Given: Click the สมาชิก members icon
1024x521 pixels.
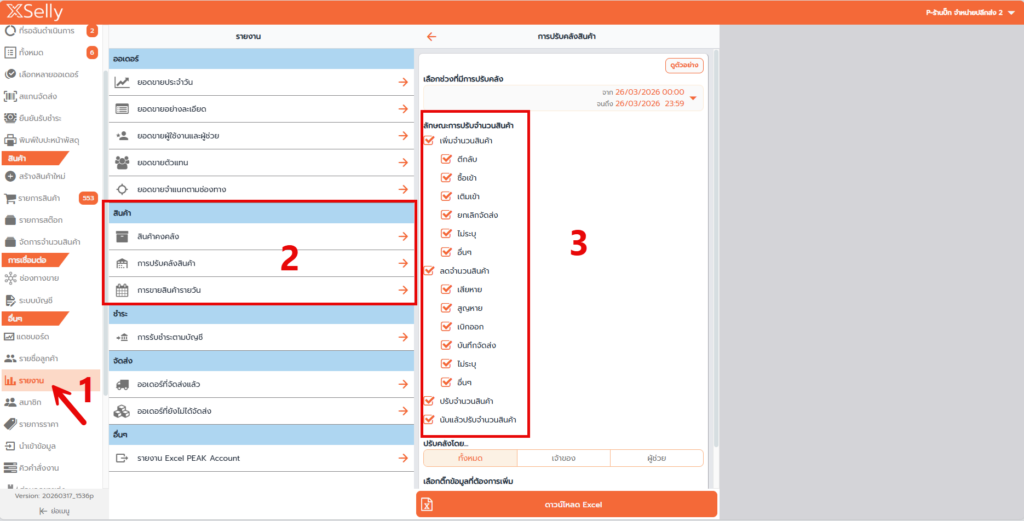Looking at the screenshot, I should [x=10, y=402].
